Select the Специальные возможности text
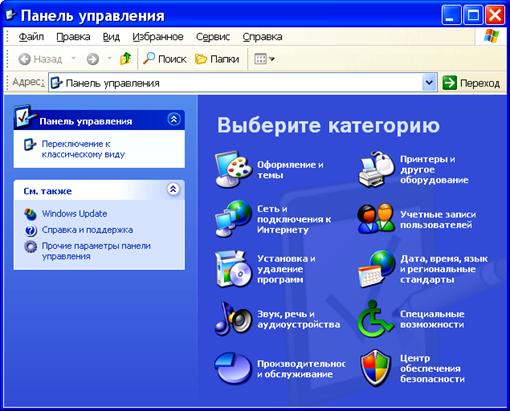510x411 pixels. point(432,319)
